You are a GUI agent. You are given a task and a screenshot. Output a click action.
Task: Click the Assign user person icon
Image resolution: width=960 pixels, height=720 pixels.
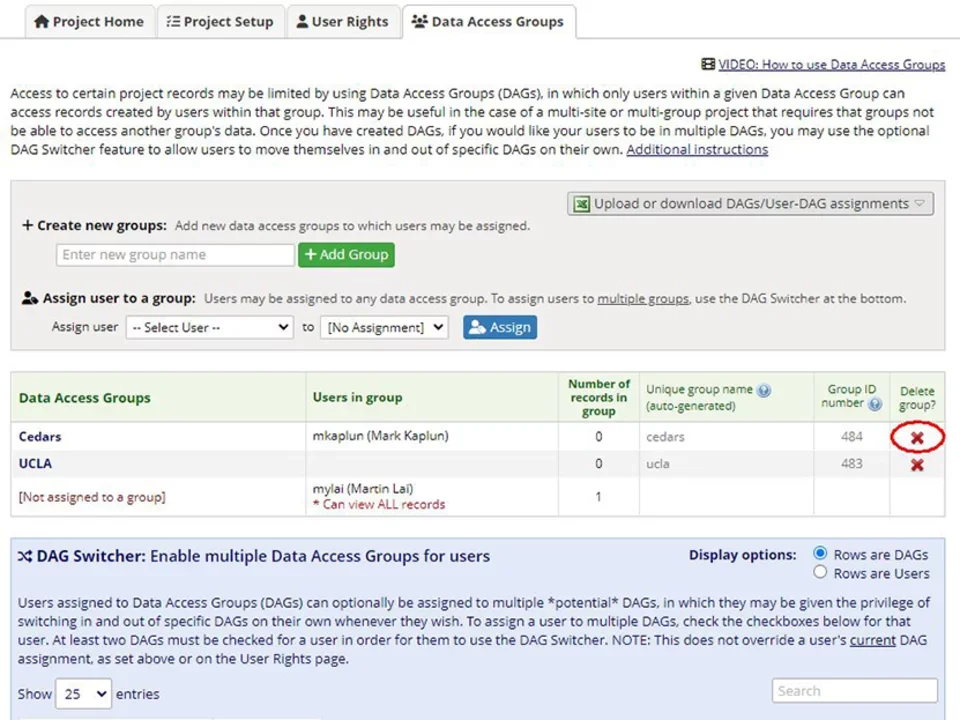[30, 297]
